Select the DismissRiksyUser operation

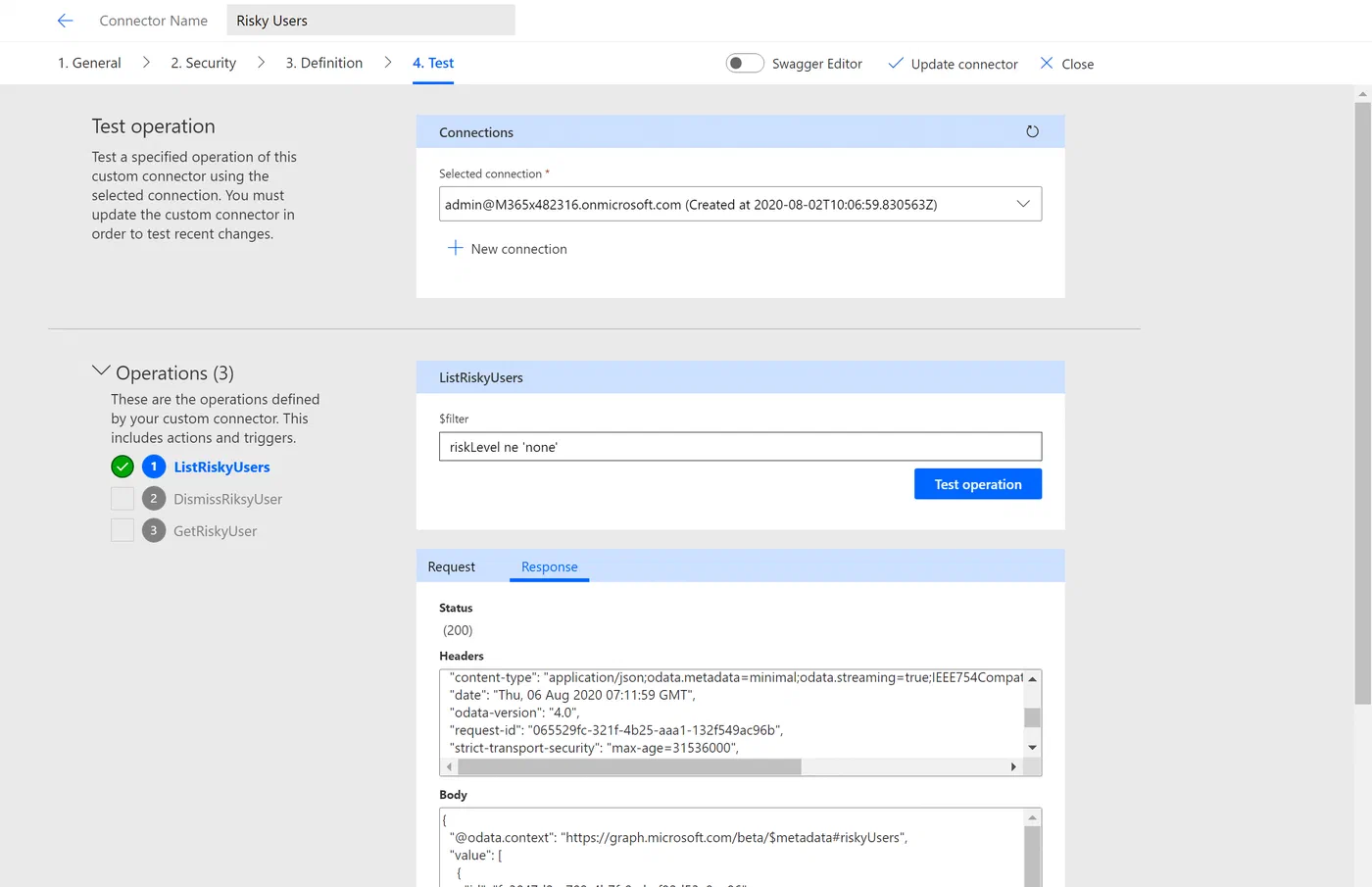pos(227,499)
